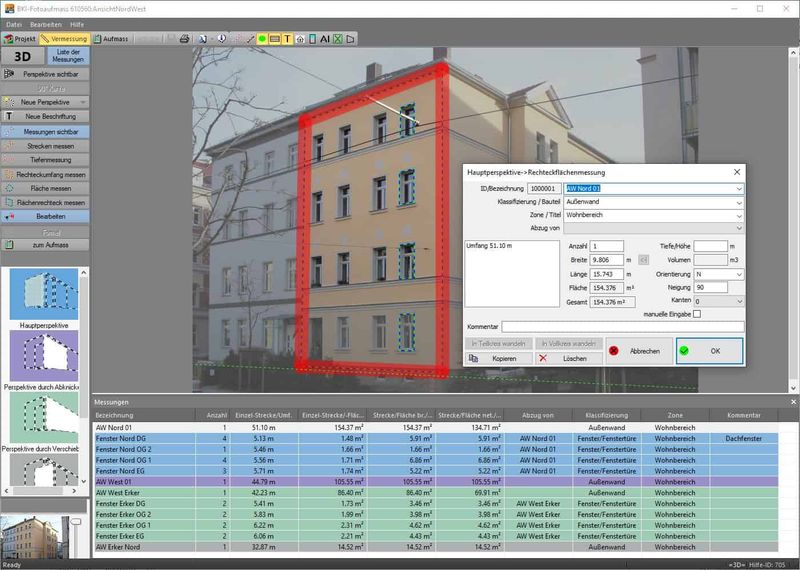
Task: Switch to the Aufmass tab
Action: 109,39
